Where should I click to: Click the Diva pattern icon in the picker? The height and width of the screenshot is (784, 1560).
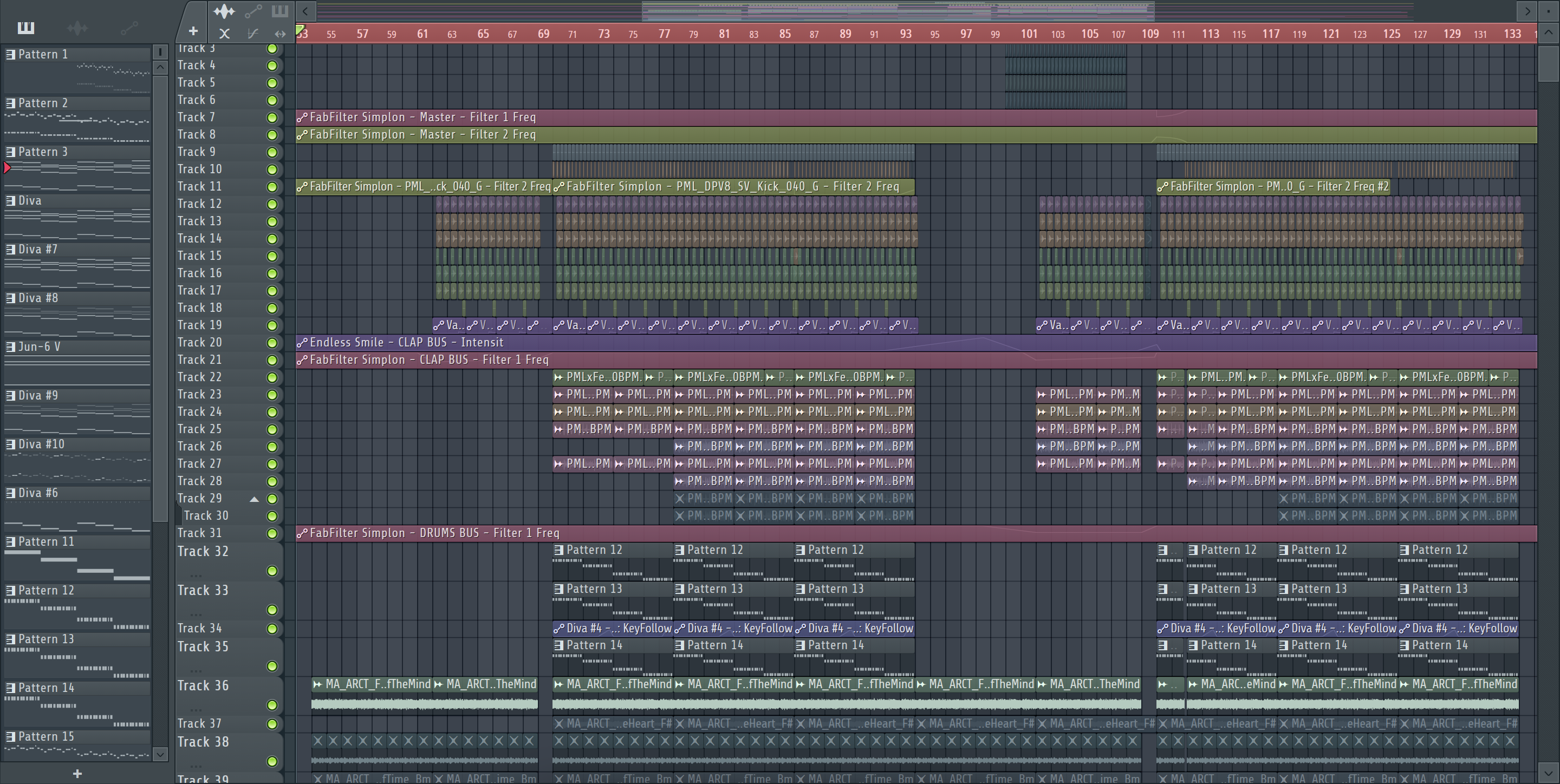[x=10, y=201]
